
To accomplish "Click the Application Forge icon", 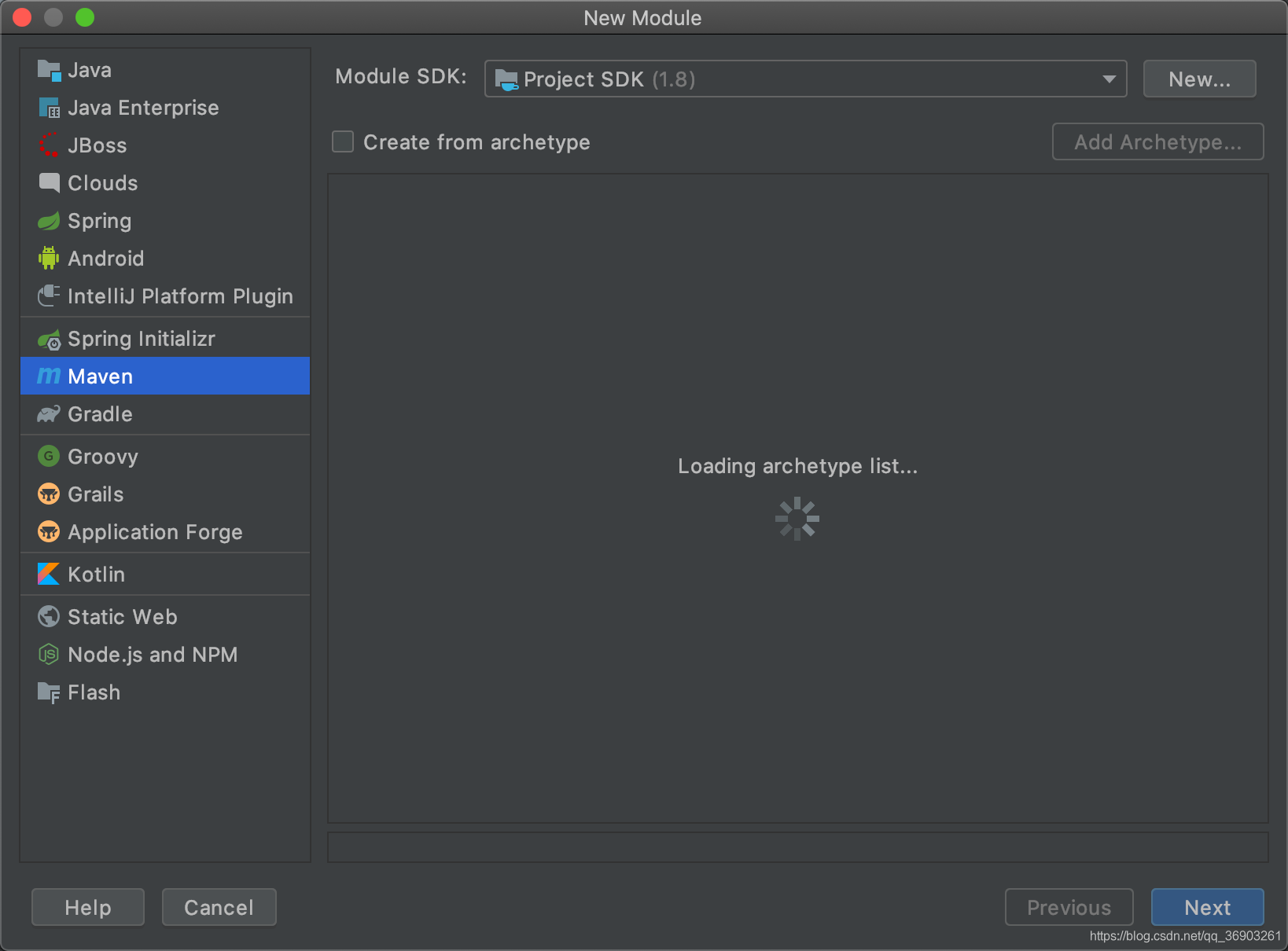I will [49, 531].
